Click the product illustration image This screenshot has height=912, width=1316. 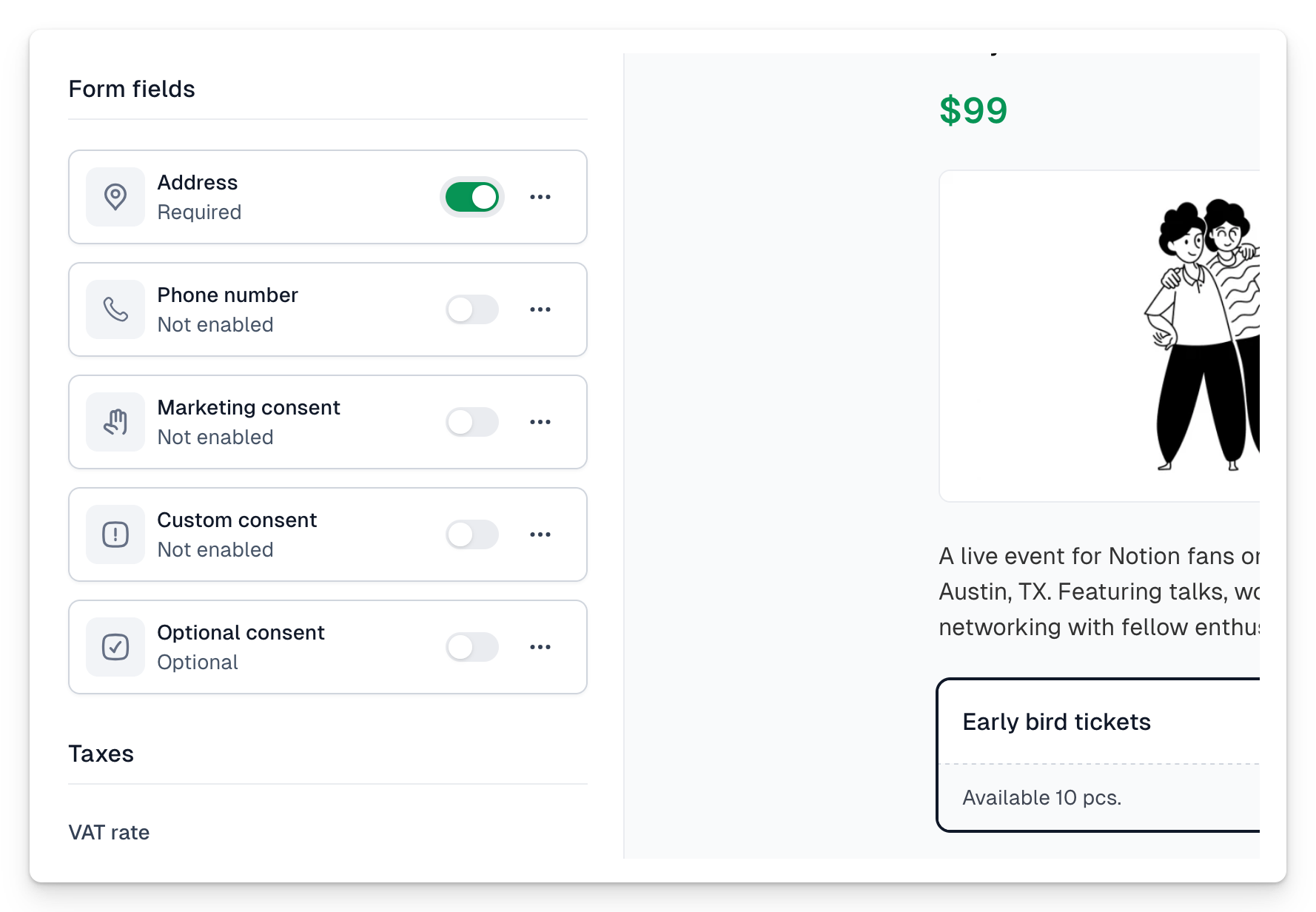1100,336
